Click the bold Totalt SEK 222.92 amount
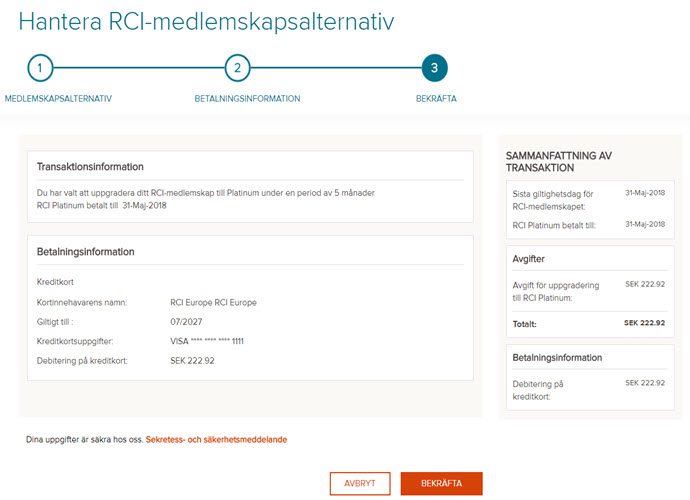The width and height of the screenshot is (690, 500). [x=644, y=323]
